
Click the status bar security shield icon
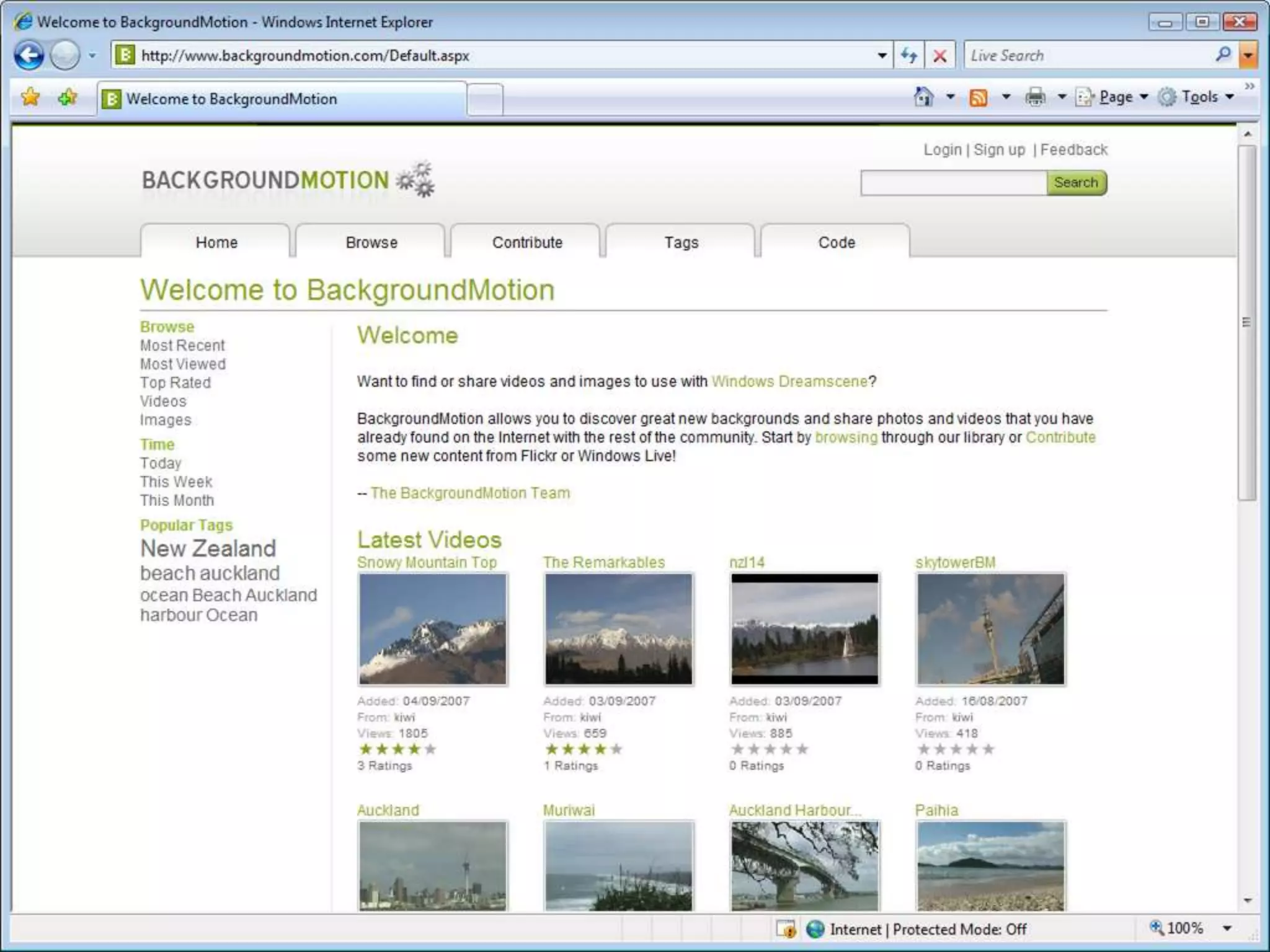786,929
